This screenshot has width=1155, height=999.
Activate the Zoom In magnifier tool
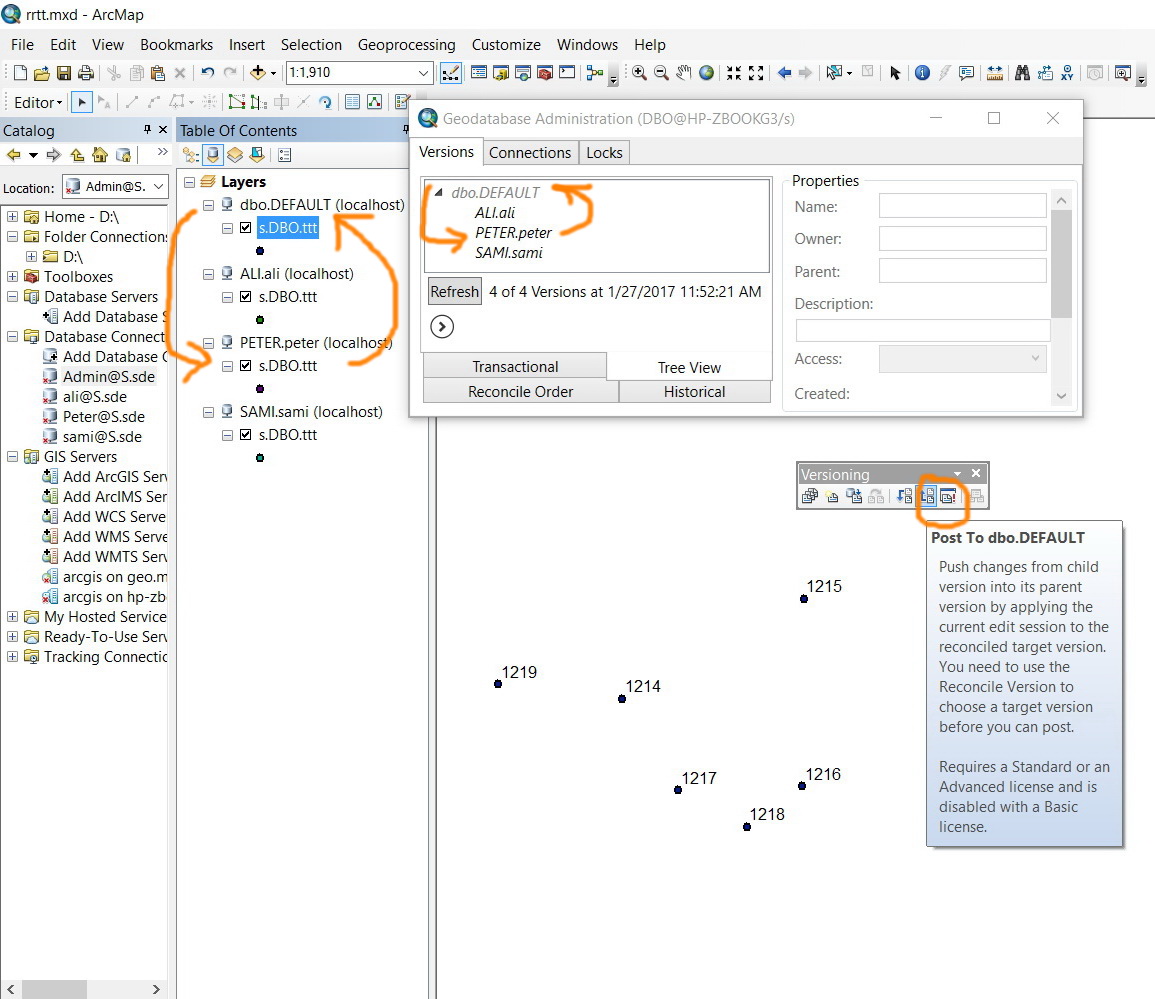[x=639, y=73]
